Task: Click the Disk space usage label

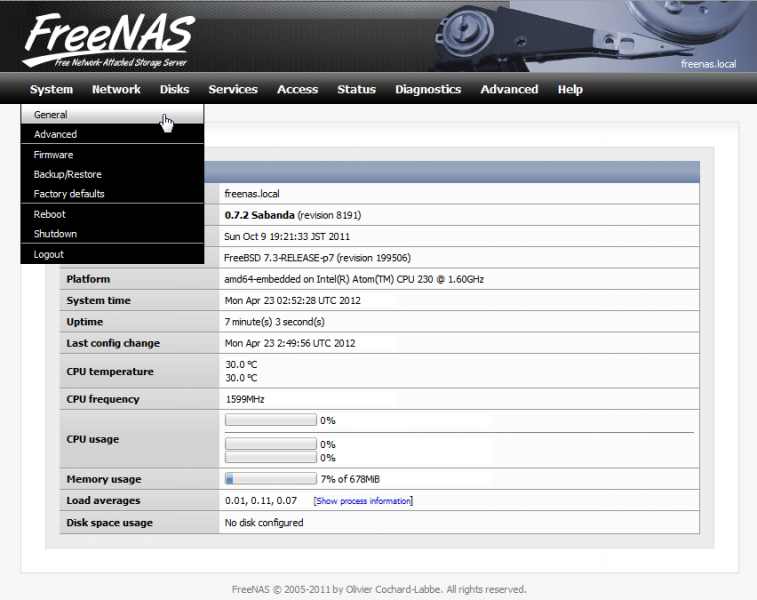Action: (x=110, y=523)
